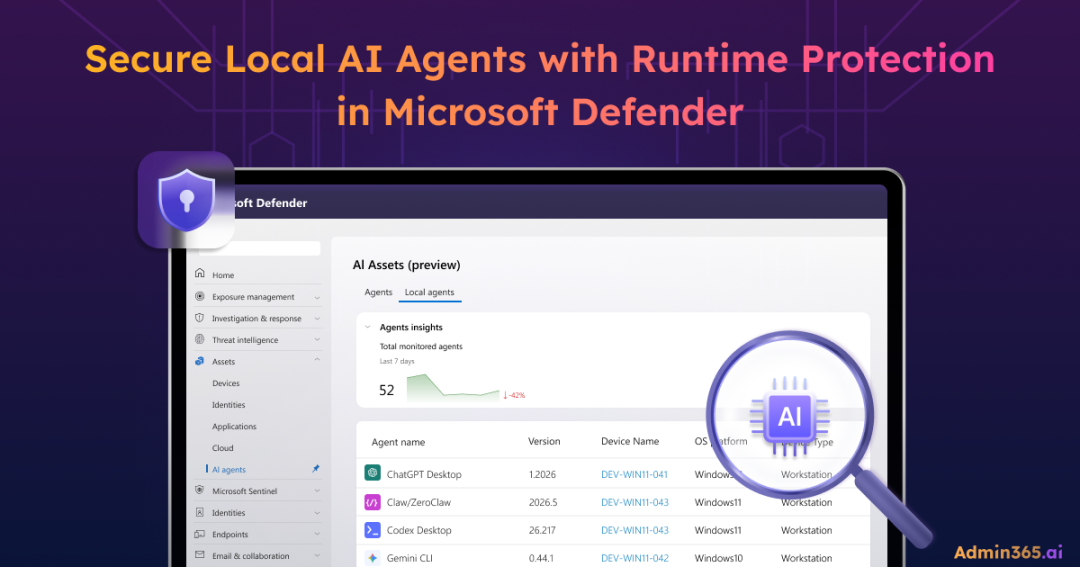Open Home in the navigation

(x=223, y=275)
